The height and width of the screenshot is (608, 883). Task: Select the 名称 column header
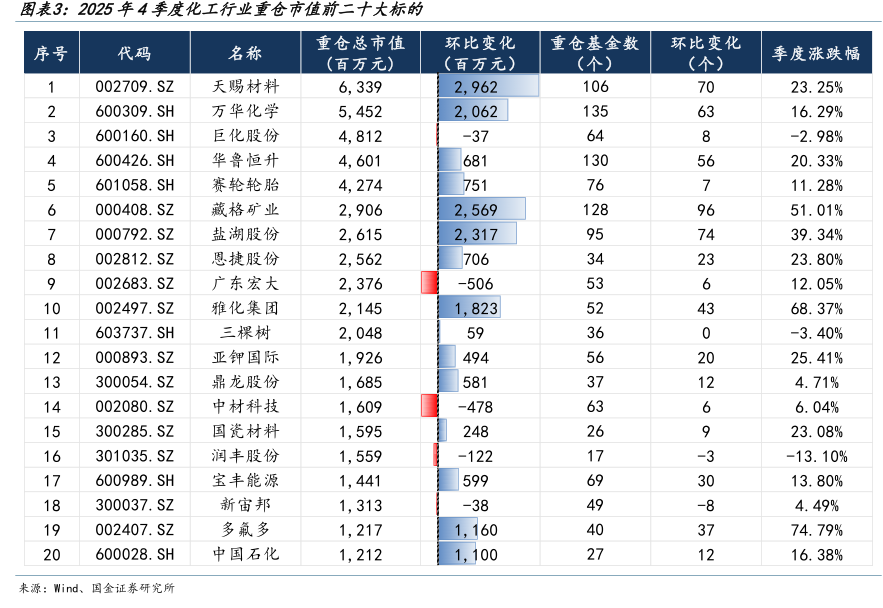click(x=245, y=53)
